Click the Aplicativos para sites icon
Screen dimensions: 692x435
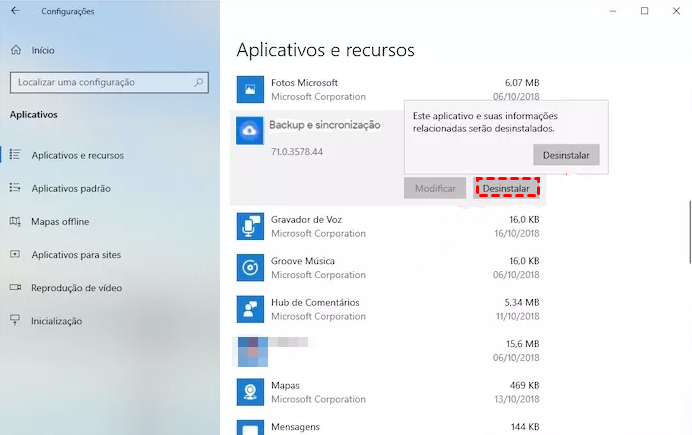click(x=15, y=254)
